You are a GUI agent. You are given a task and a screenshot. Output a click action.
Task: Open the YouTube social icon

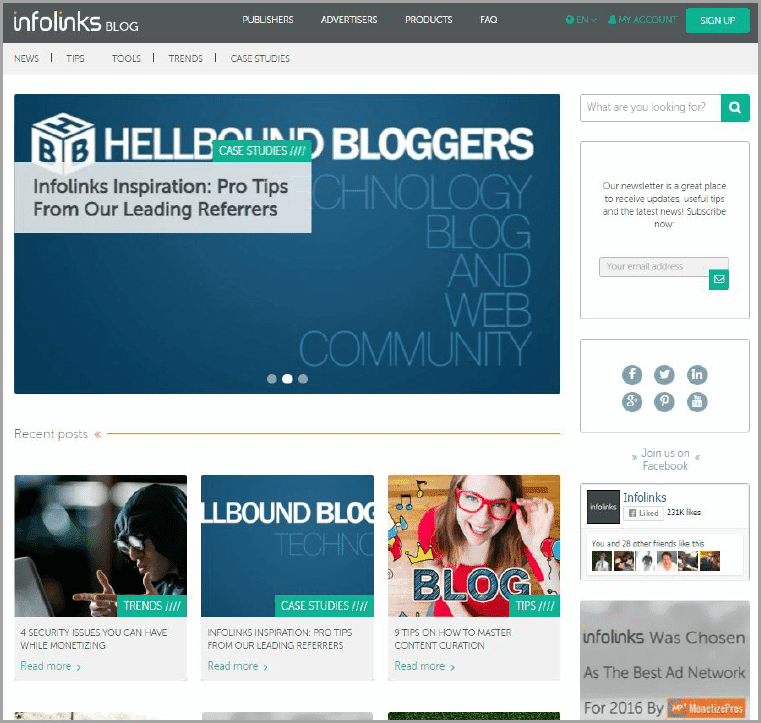pyautogui.click(x=697, y=401)
